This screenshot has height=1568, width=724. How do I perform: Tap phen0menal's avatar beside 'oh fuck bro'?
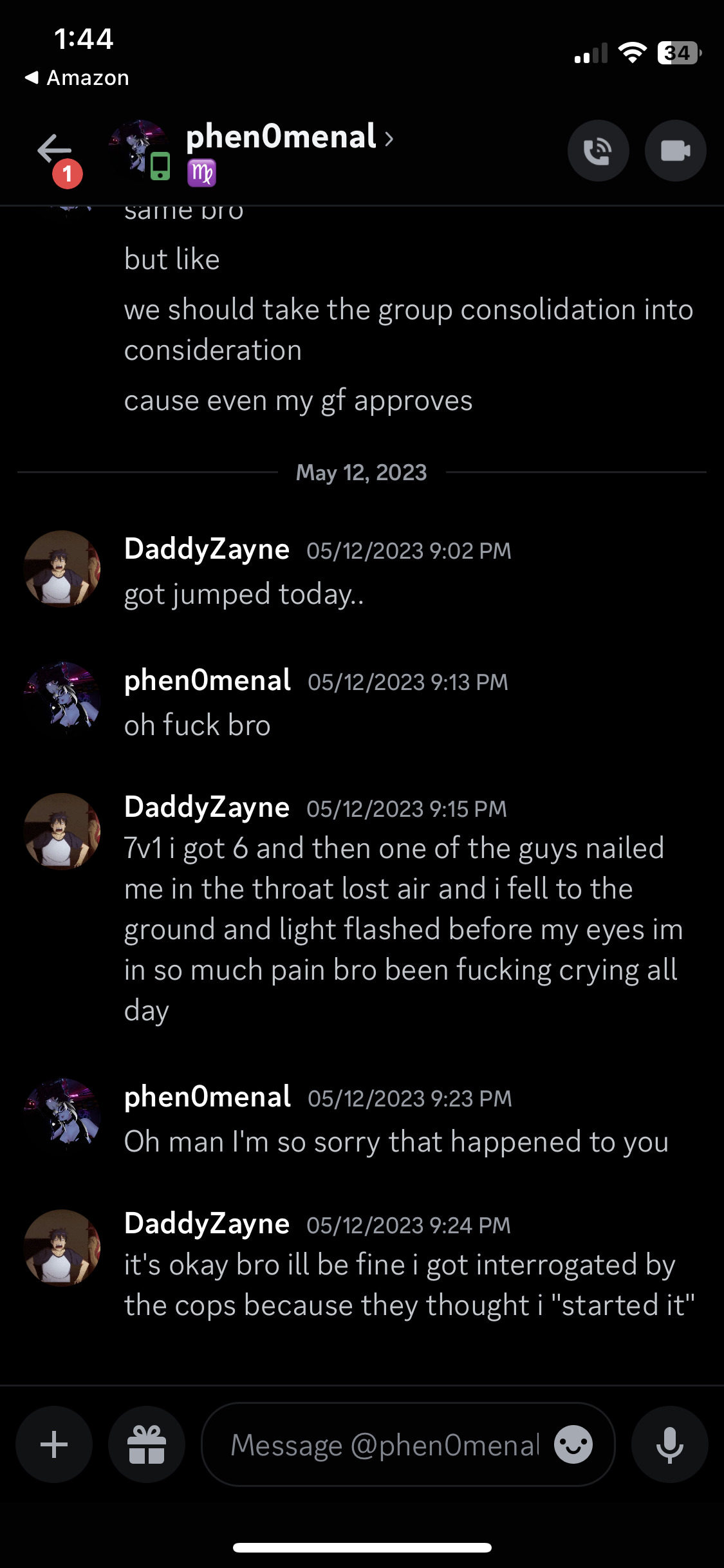pyautogui.click(x=62, y=699)
